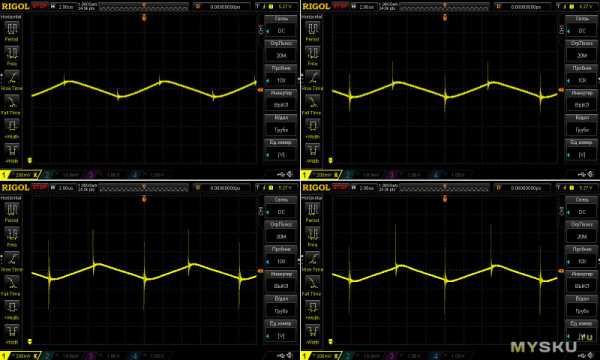This screenshot has width=600, height=360.
Task: Select Period measurement icon in upper-left scope
Action: (12, 31)
